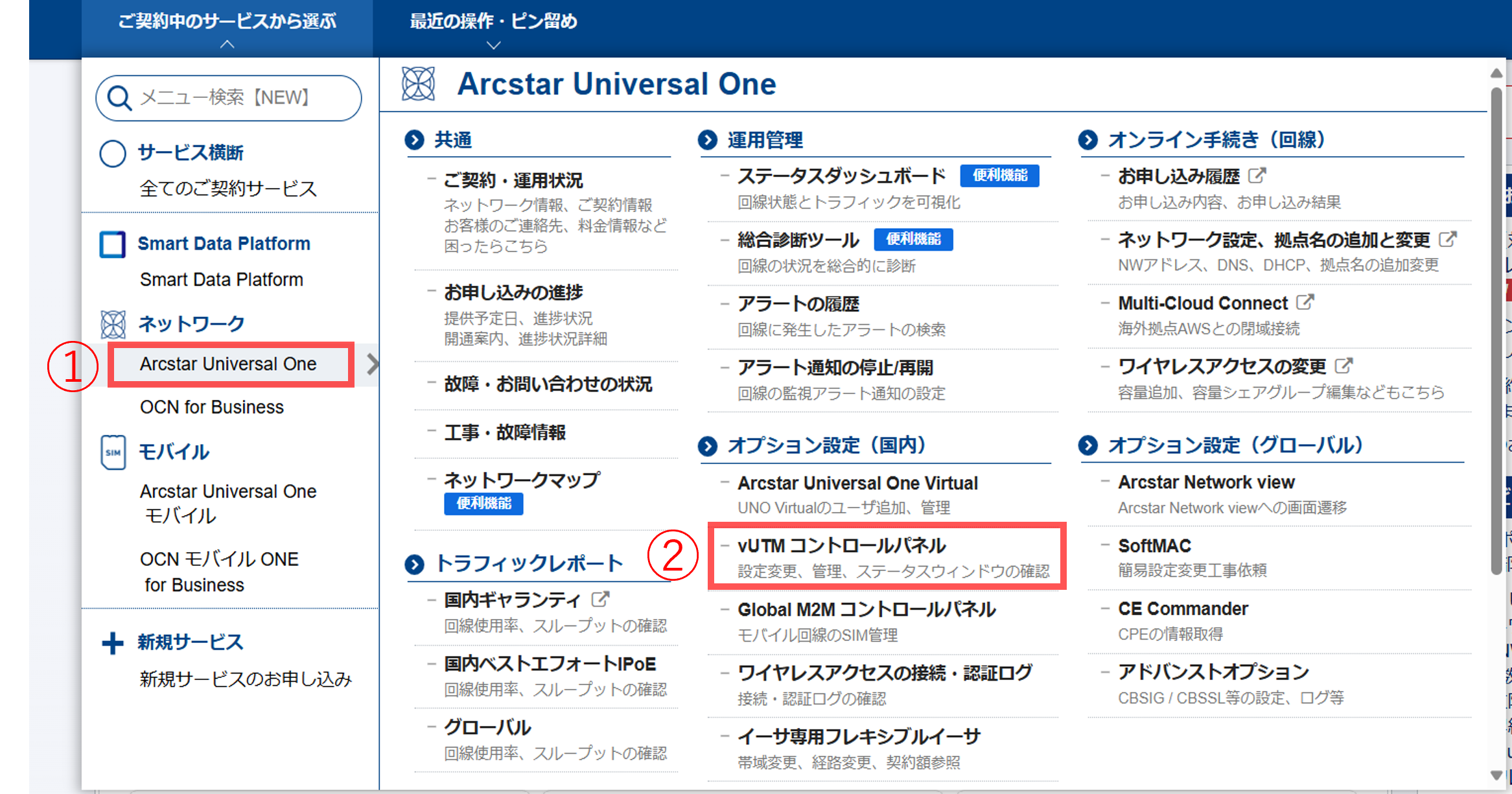
Task: Open CE Commander option
Action: pyautogui.click(x=1182, y=609)
